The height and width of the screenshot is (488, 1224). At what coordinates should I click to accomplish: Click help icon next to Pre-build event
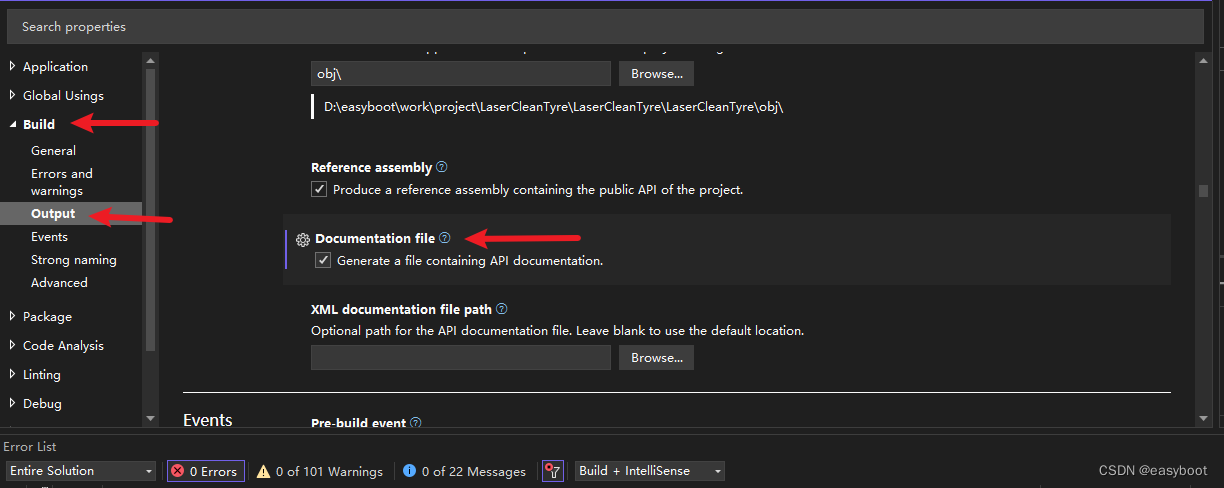click(x=416, y=423)
